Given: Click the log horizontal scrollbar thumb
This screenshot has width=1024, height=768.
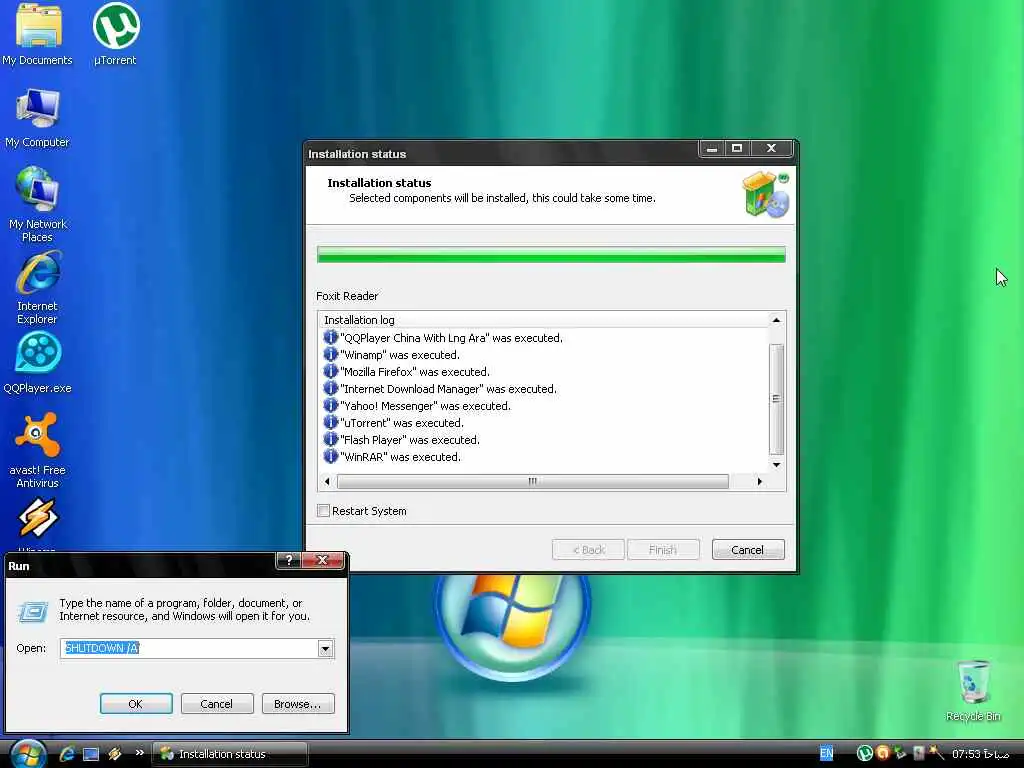Looking at the screenshot, I should (533, 481).
